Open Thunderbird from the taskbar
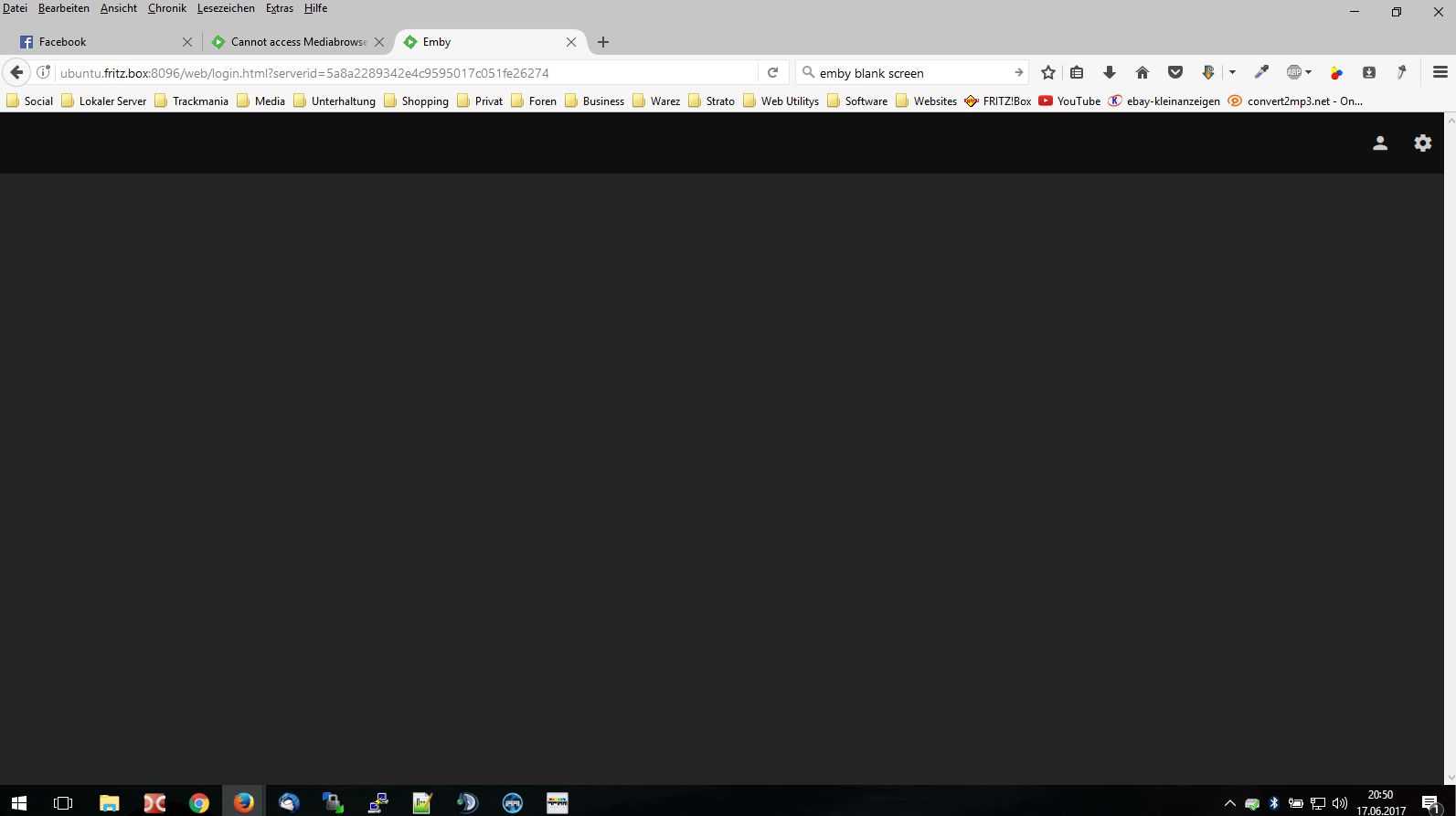The height and width of the screenshot is (816, 1456). click(x=289, y=803)
